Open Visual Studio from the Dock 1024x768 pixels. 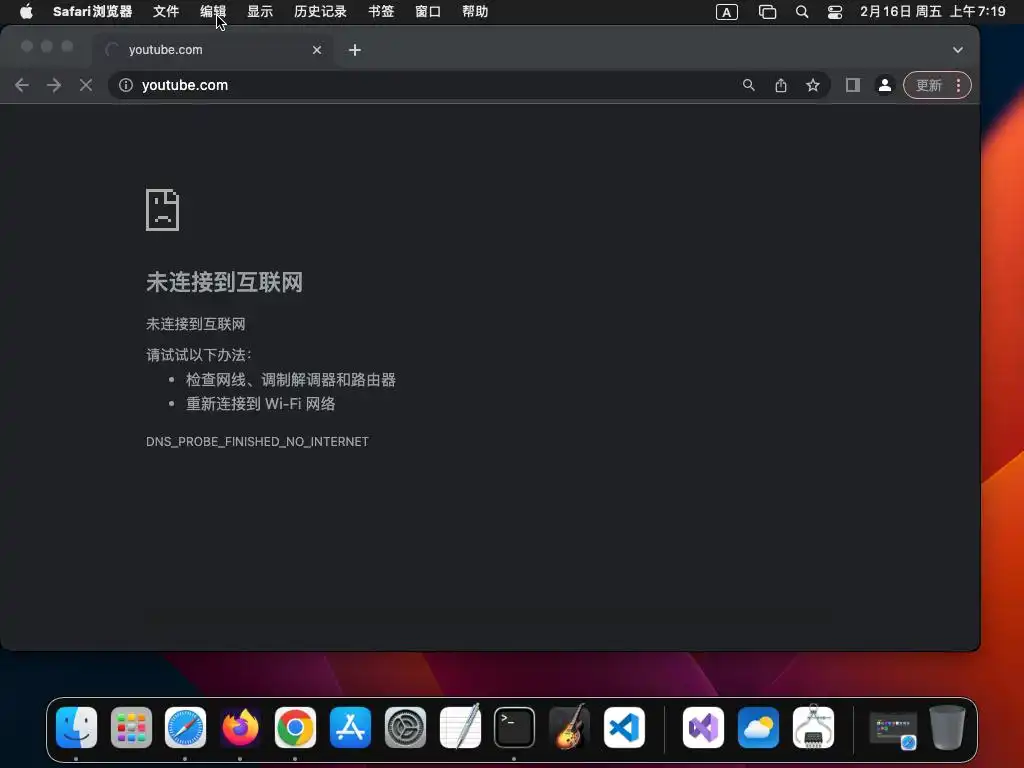703,728
